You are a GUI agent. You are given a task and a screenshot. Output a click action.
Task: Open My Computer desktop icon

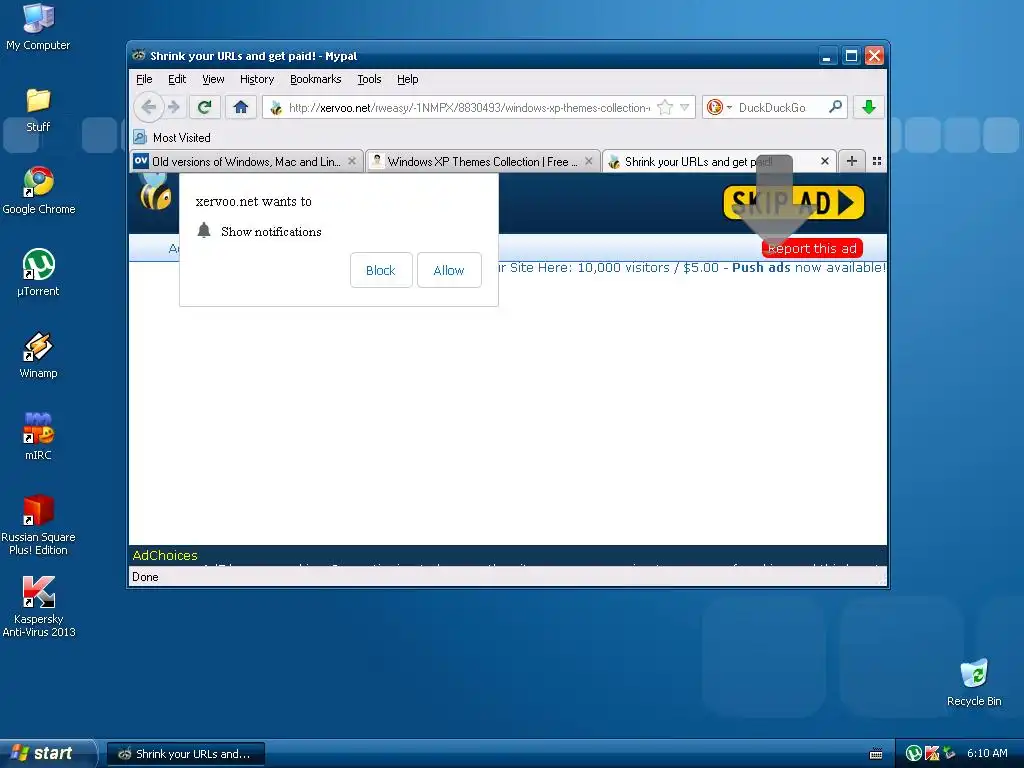pos(38,27)
